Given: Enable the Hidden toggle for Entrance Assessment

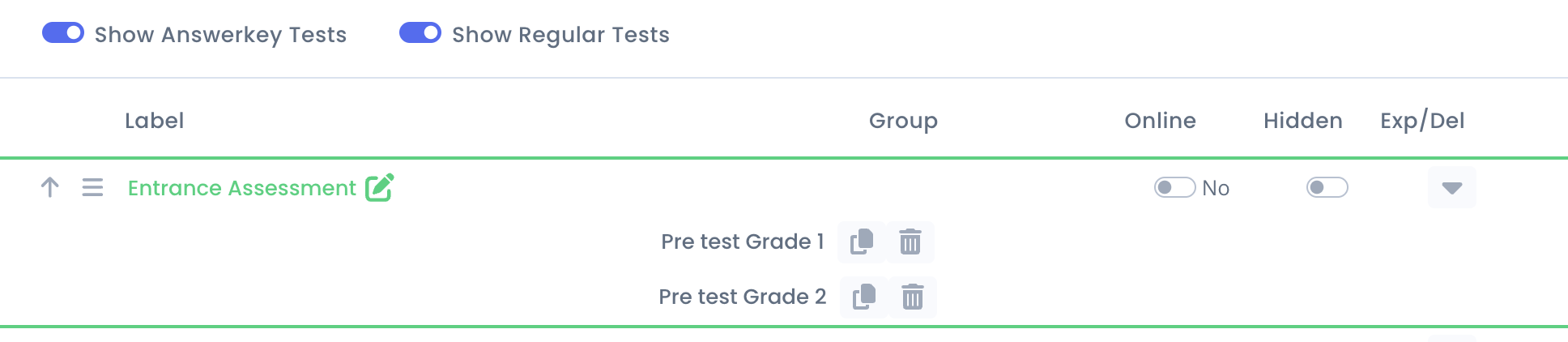Looking at the screenshot, I should (1327, 187).
